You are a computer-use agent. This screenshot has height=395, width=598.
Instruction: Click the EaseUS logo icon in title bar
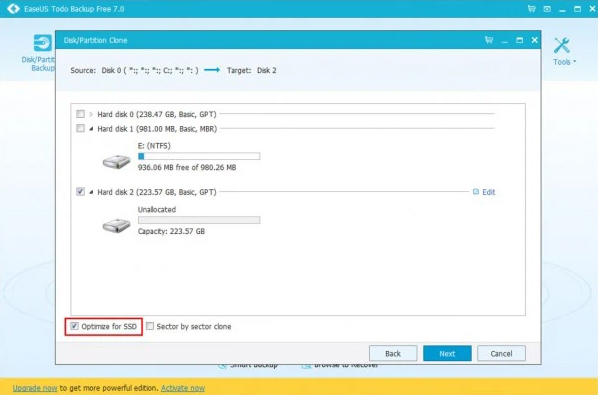point(13,8)
